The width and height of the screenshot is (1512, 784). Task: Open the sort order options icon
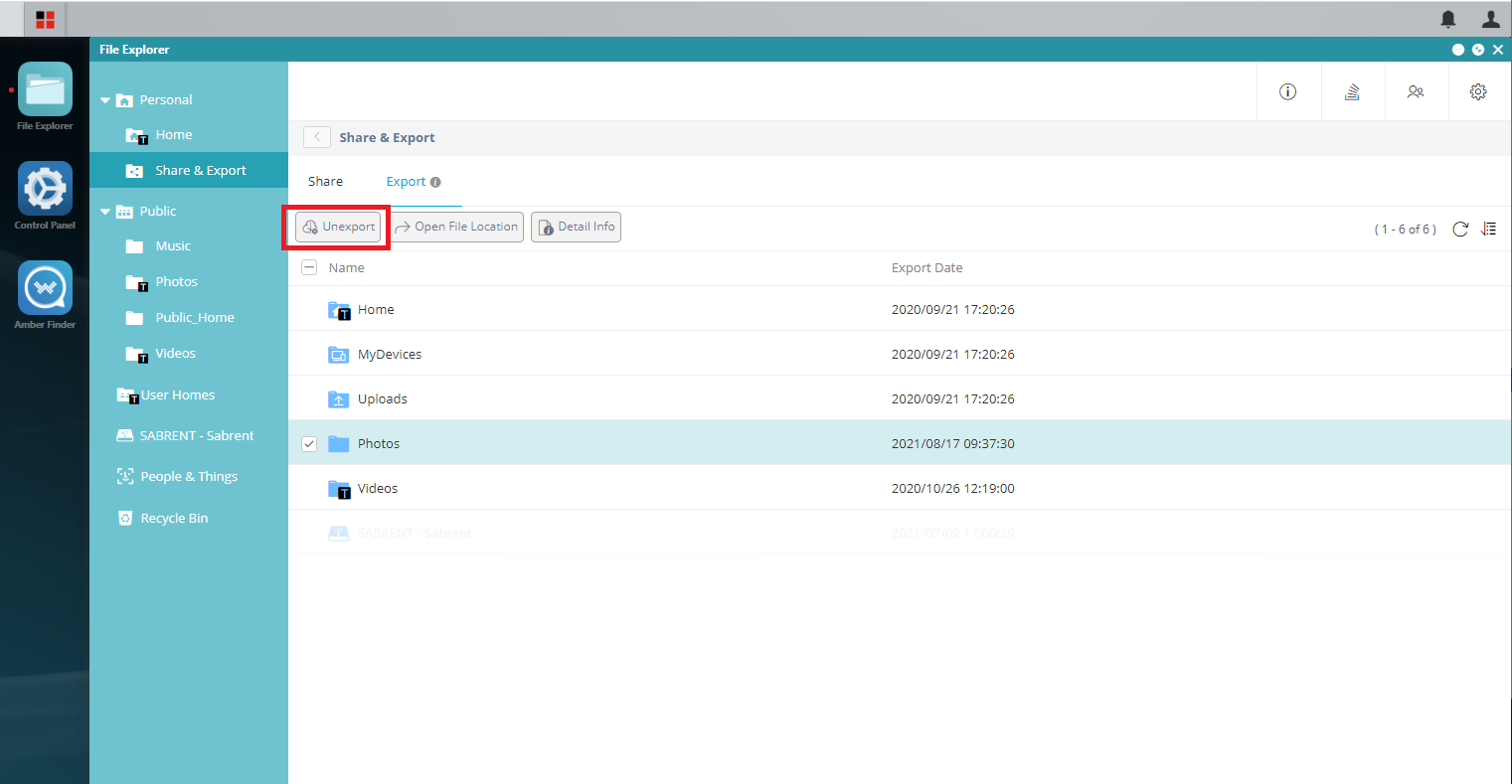1488,229
